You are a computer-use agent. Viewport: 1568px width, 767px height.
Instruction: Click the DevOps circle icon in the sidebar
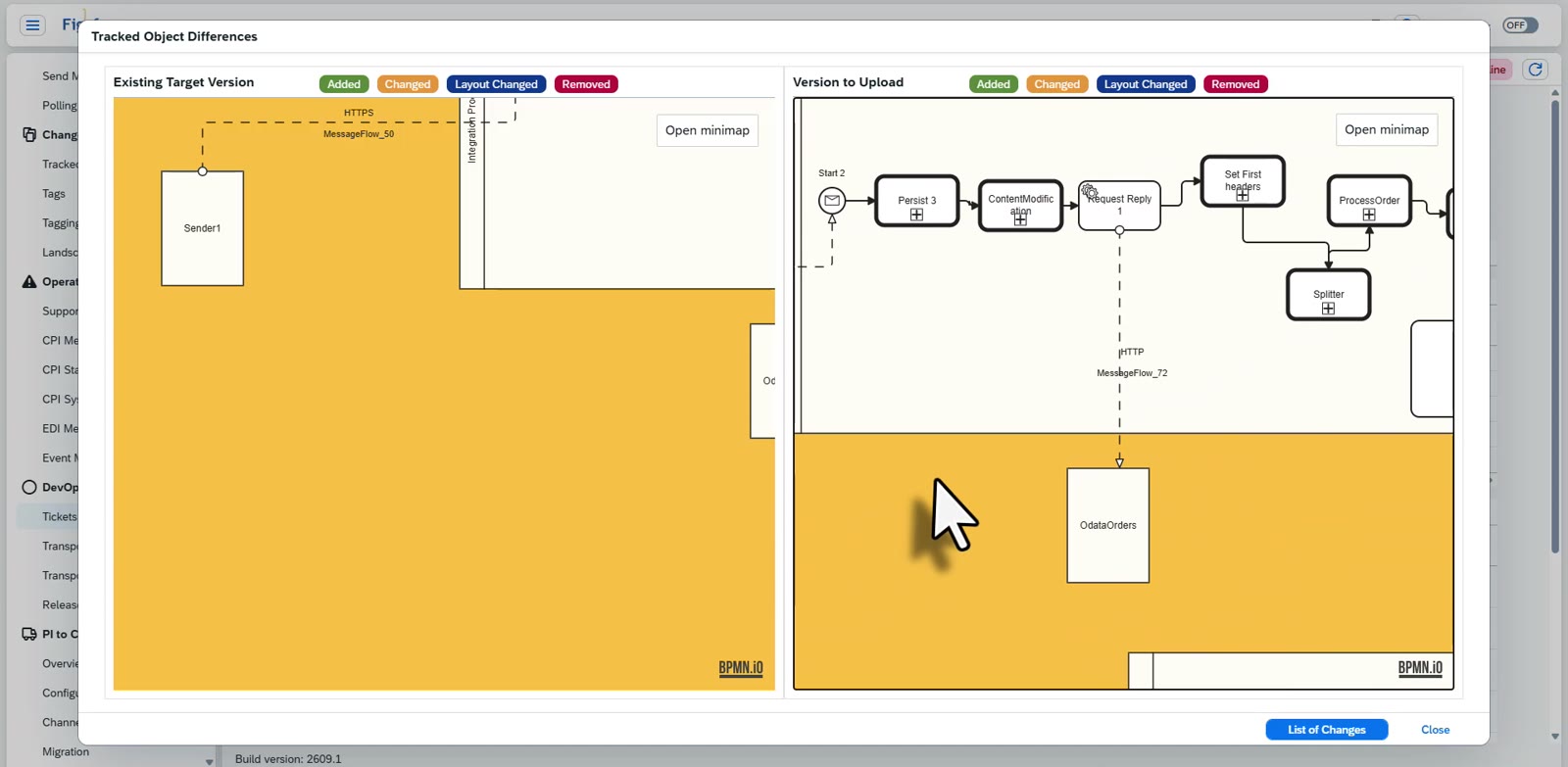click(29, 487)
